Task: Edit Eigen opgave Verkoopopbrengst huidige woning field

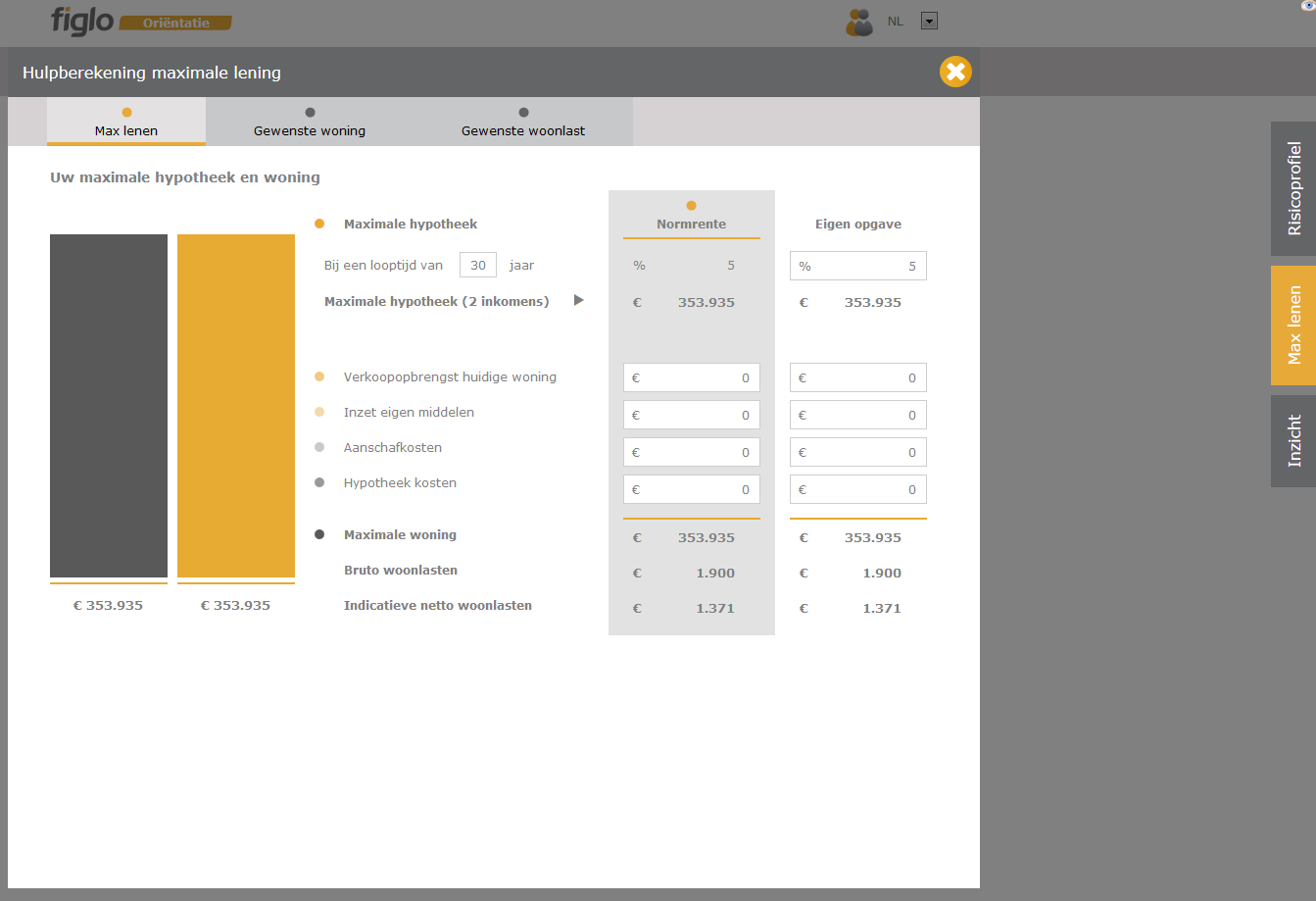Action: tap(858, 377)
